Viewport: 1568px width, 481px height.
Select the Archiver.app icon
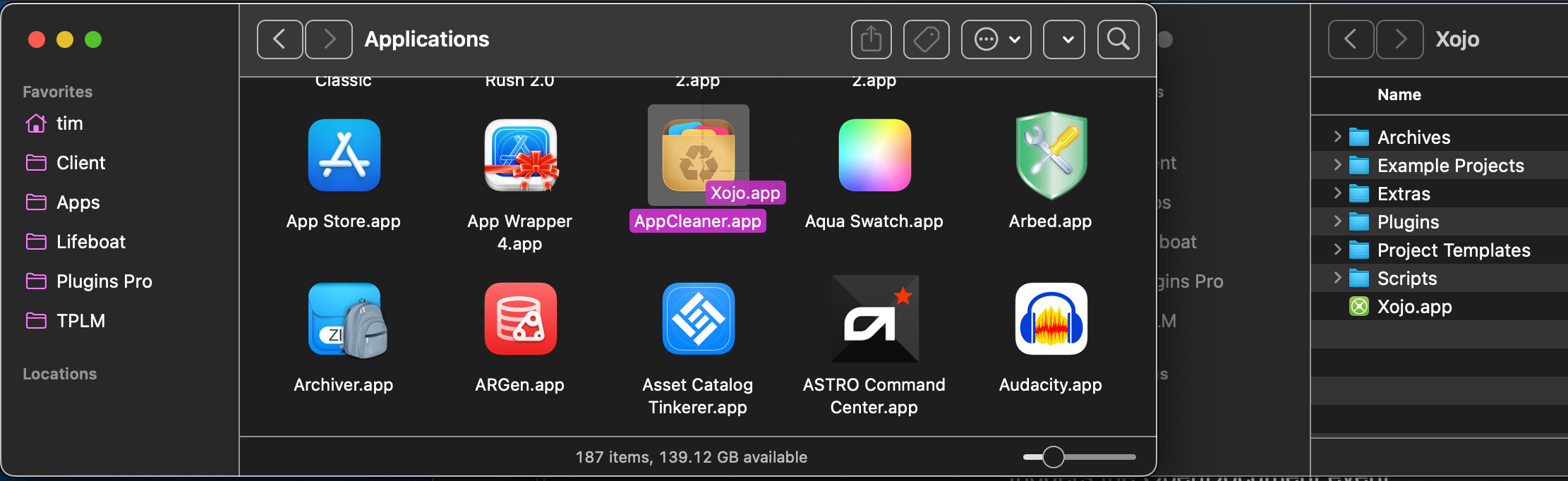[x=346, y=320]
